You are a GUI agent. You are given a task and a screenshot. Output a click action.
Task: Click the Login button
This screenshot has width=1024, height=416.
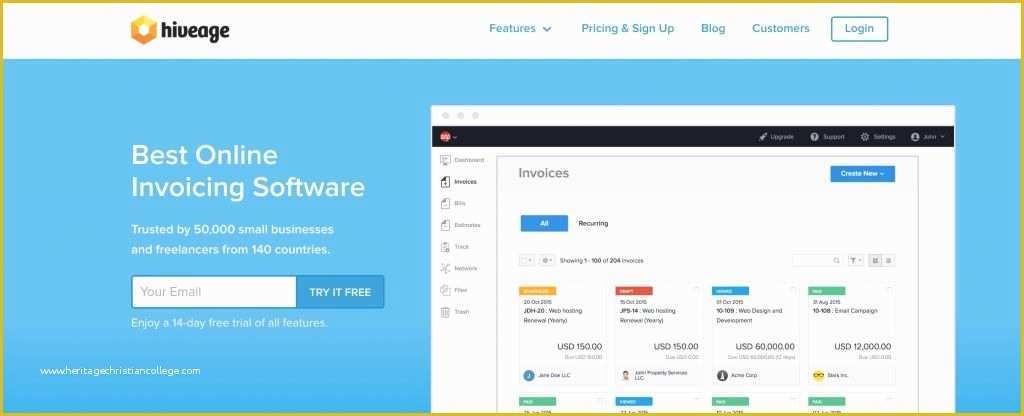pyautogui.click(x=859, y=29)
